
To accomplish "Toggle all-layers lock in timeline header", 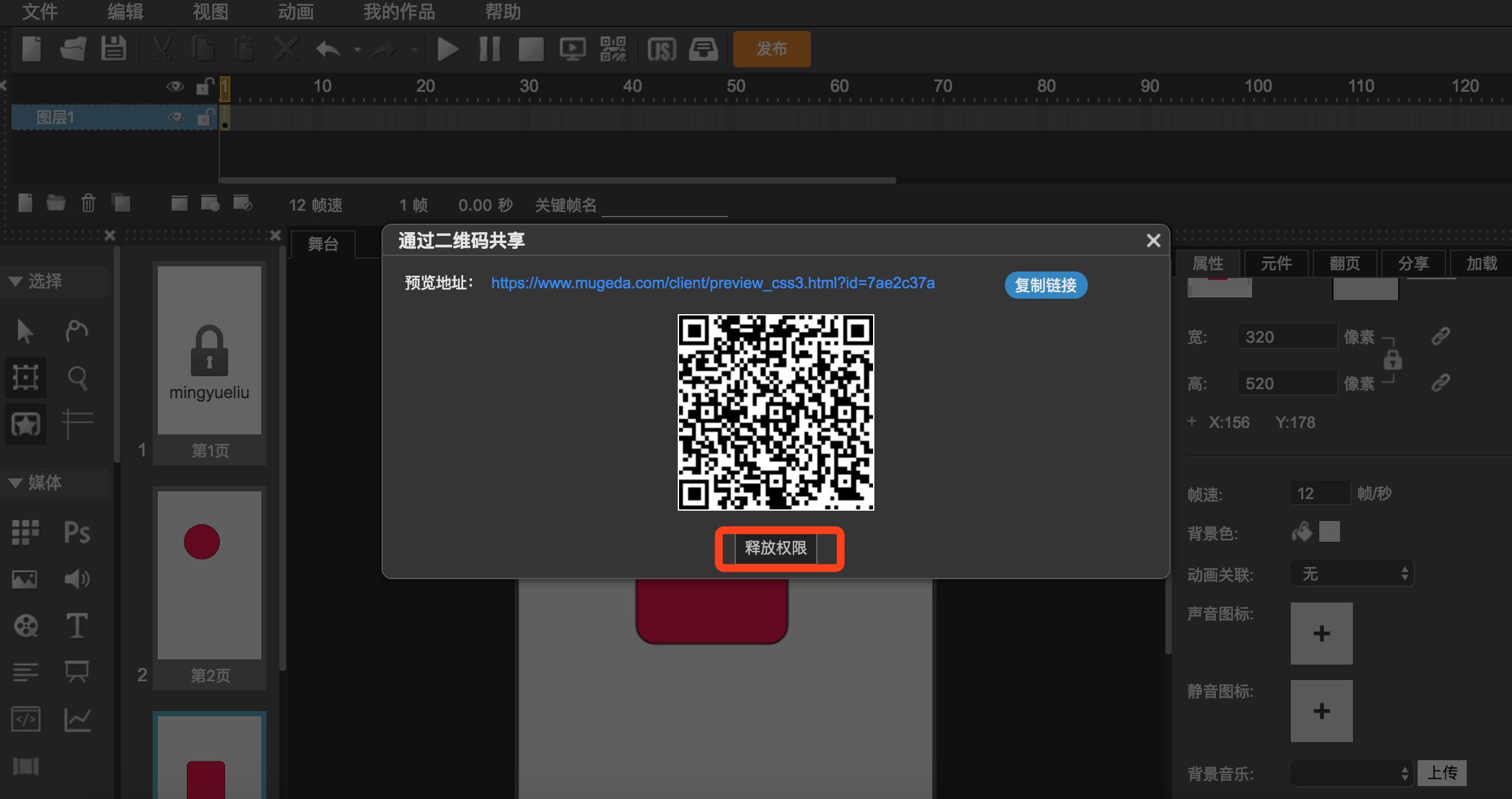I will point(205,86).
